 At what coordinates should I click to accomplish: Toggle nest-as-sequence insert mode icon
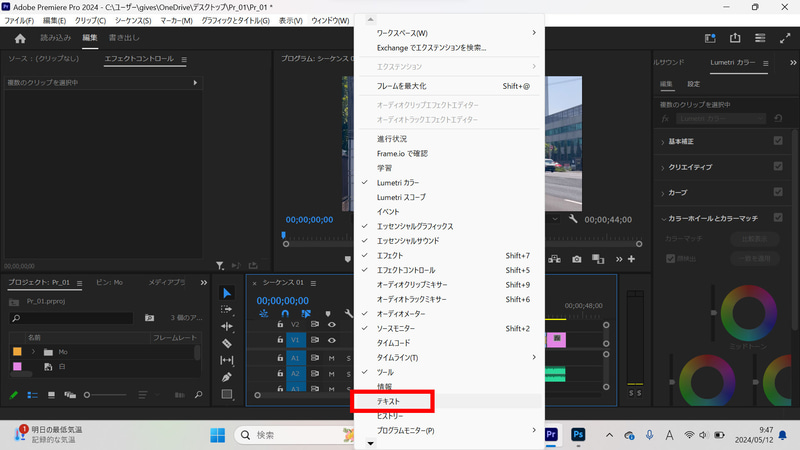pos(263,313)
